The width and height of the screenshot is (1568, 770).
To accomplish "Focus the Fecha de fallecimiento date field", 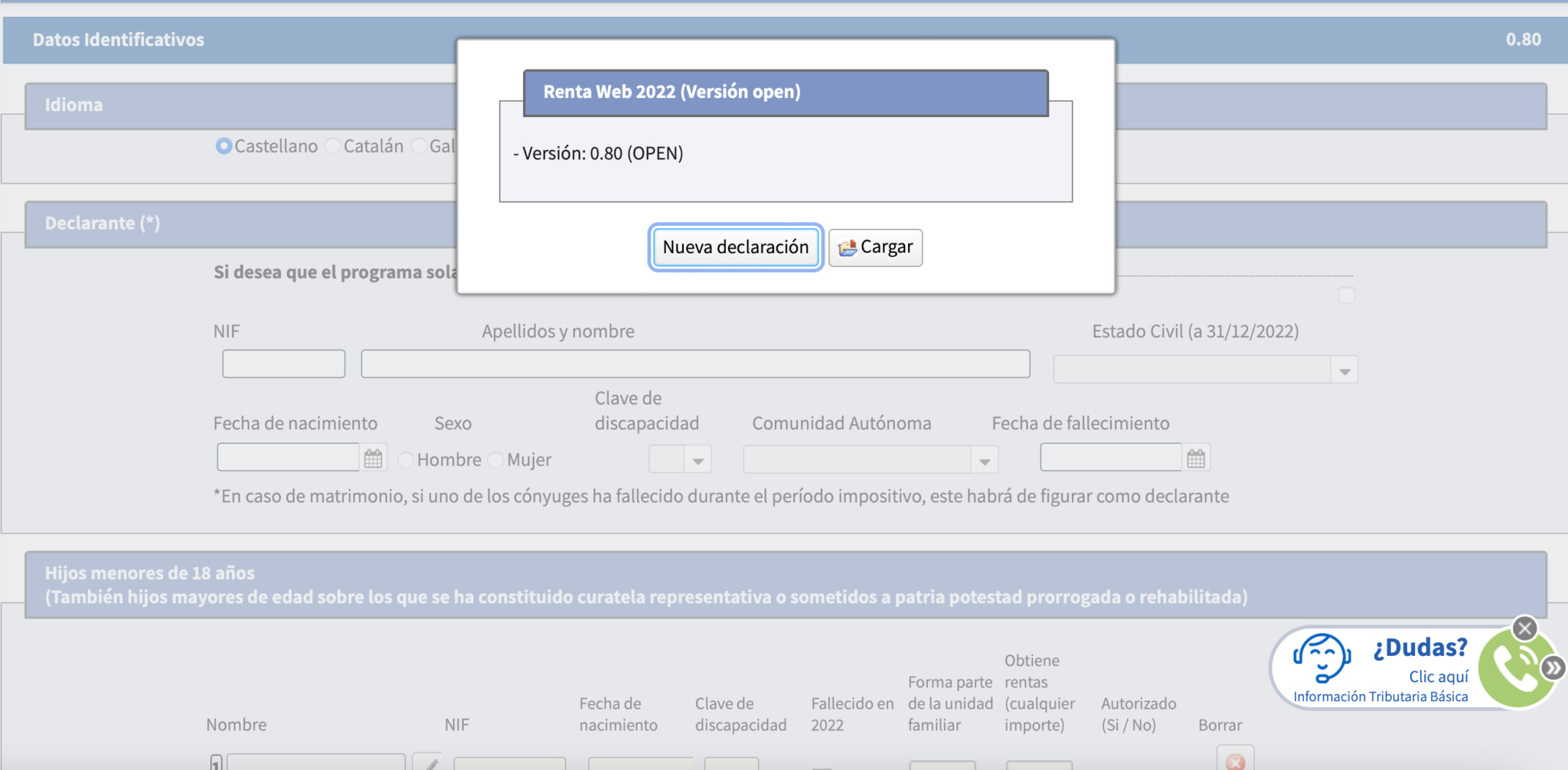I will [1111, 457].
